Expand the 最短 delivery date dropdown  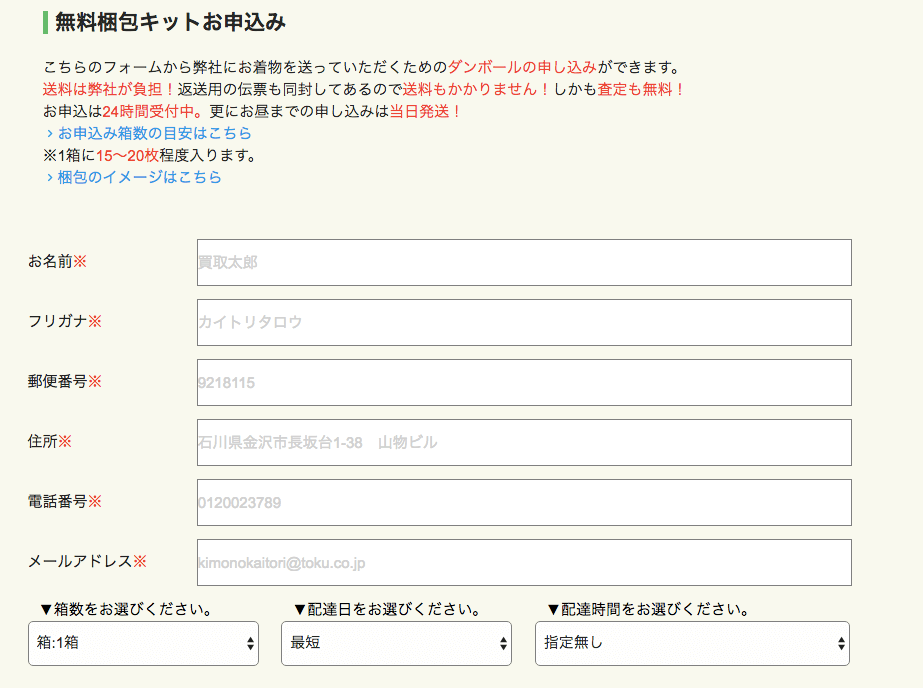[x=396, y=643]
